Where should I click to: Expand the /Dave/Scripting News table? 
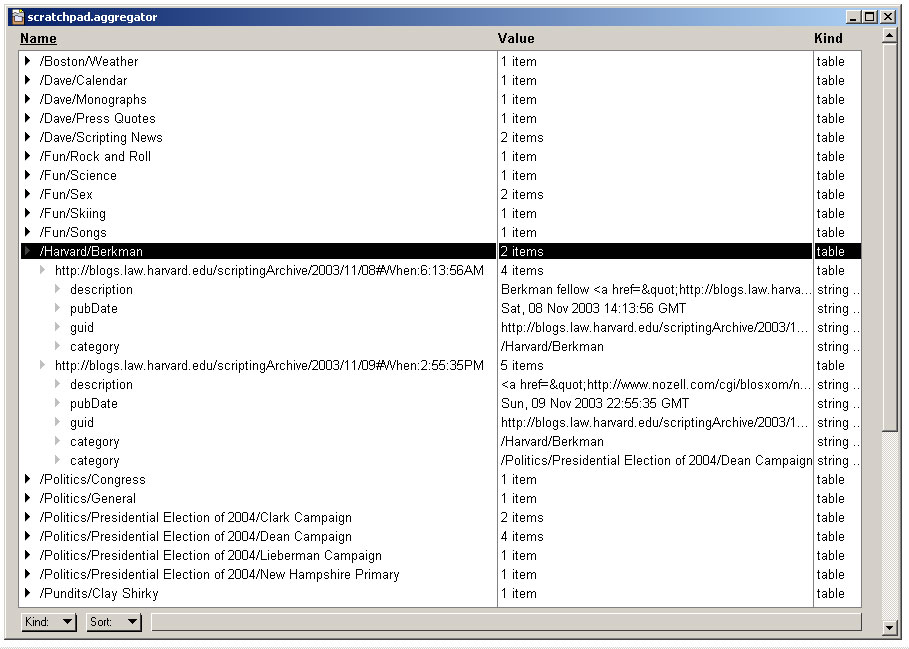(28, 138)
